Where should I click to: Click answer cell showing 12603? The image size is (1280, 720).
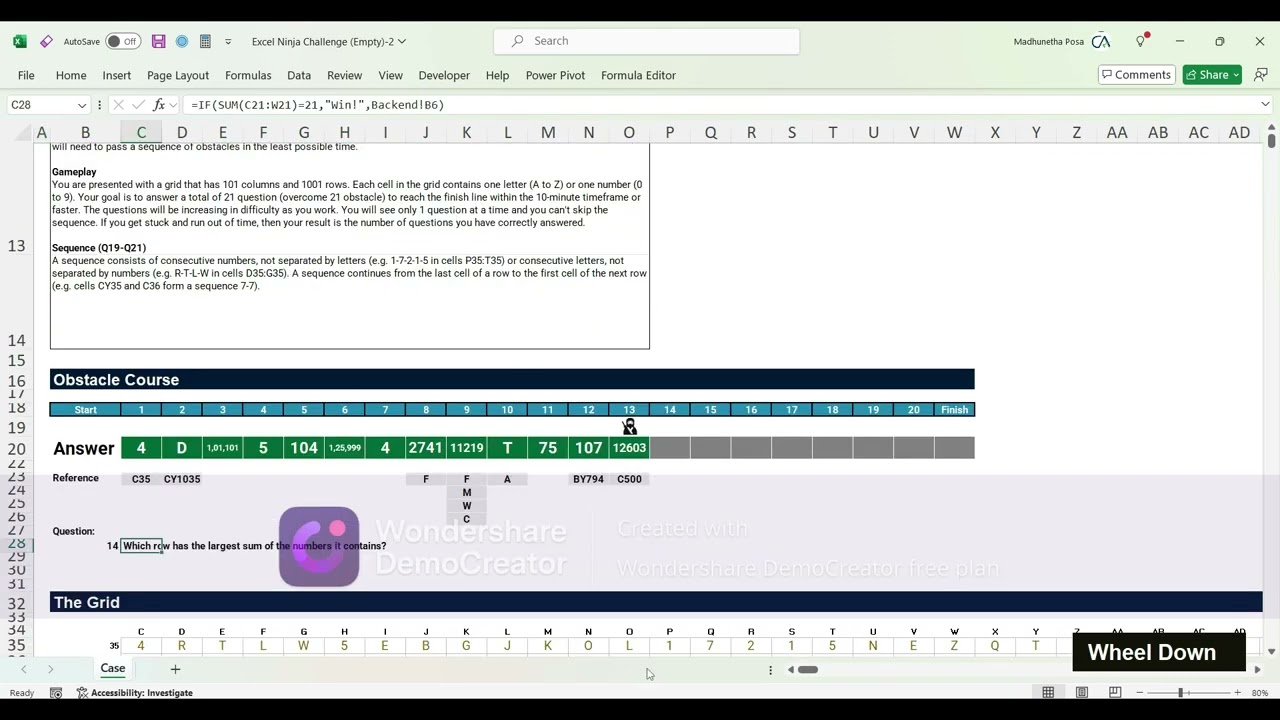tap(629, 448)
